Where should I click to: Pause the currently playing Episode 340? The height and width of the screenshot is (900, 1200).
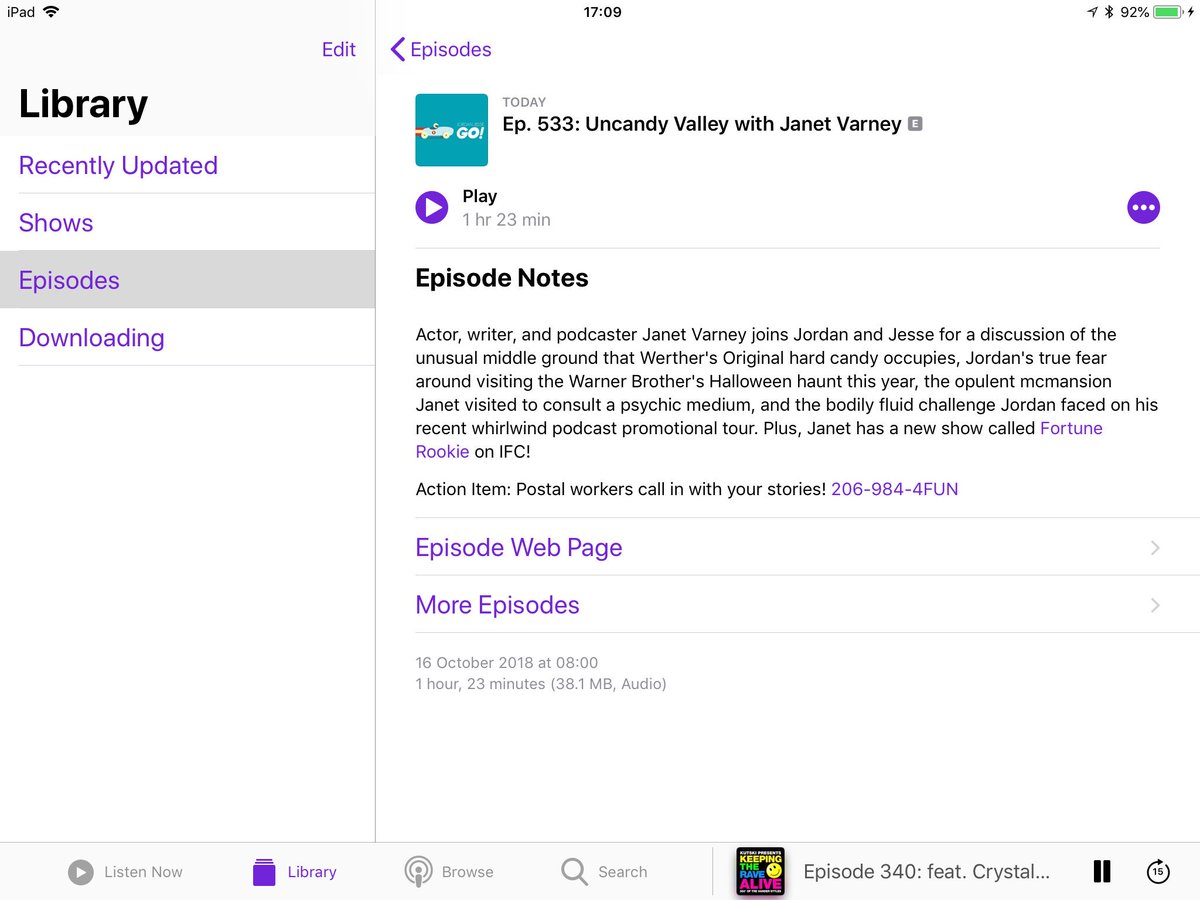[1101, 872]
